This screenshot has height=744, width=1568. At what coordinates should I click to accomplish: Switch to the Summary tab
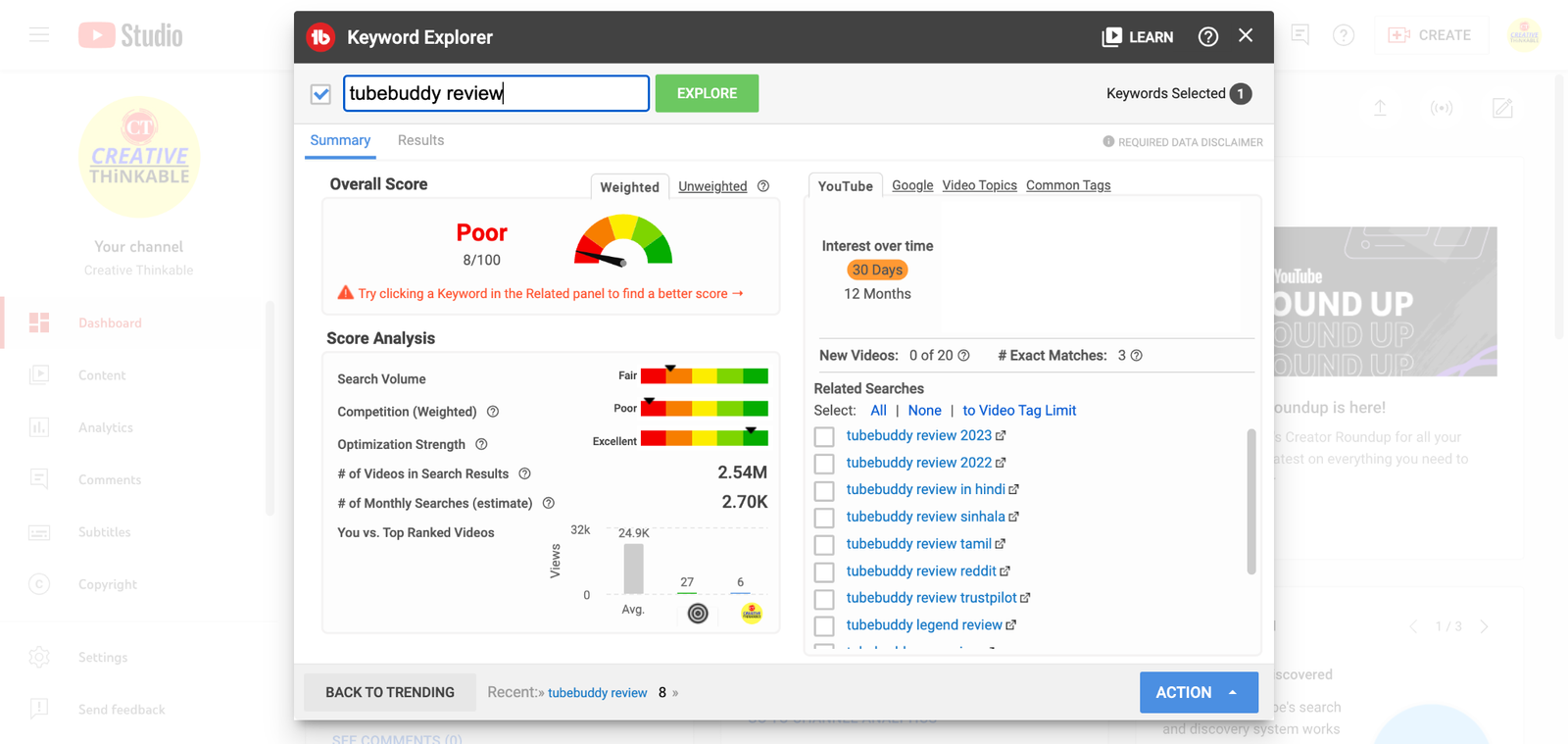tap(340, 140)
